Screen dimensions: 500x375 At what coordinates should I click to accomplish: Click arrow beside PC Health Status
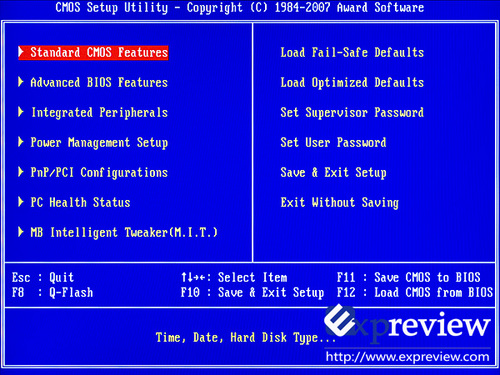(x=21, y=202)
